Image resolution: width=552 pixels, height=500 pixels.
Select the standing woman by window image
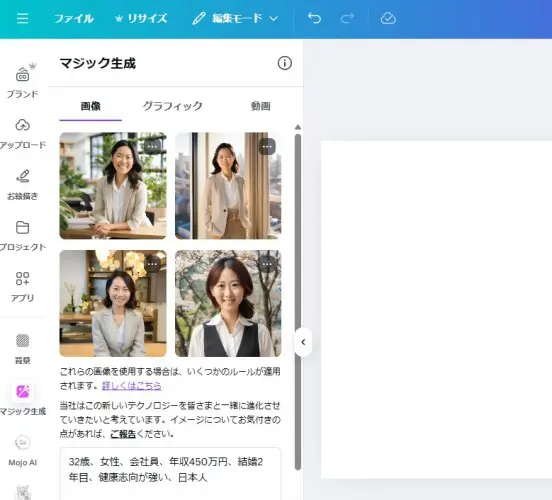point(228,186)
